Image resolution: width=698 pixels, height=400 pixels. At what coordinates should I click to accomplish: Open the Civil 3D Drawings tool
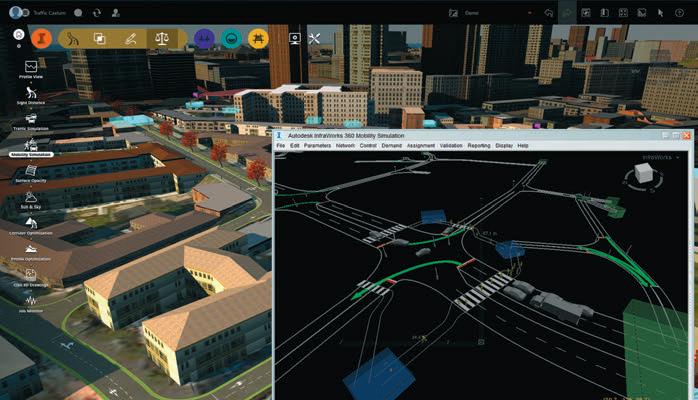(x=31, y=278)
